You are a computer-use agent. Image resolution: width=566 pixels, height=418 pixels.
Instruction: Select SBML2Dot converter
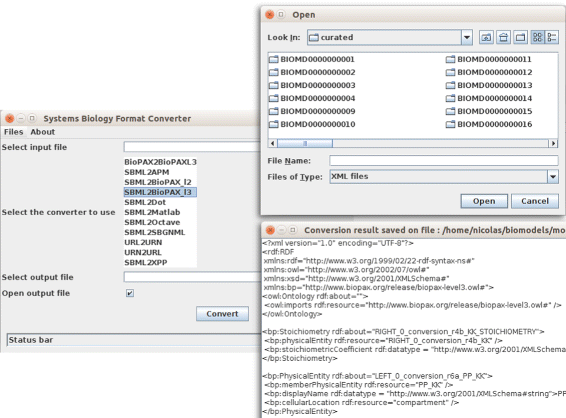pyautogui.click(x=160, y=202)
